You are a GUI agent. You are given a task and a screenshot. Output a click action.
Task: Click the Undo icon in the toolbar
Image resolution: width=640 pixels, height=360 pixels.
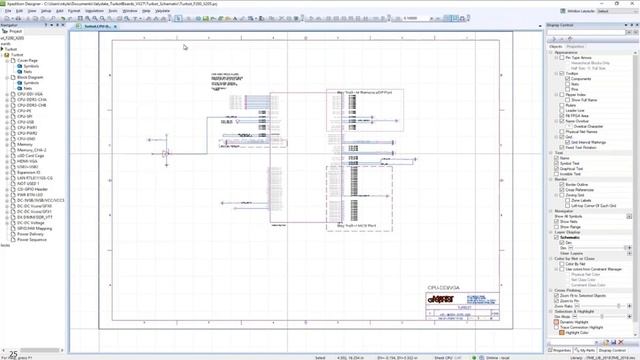pyautogui.click(x=62, y=18)
